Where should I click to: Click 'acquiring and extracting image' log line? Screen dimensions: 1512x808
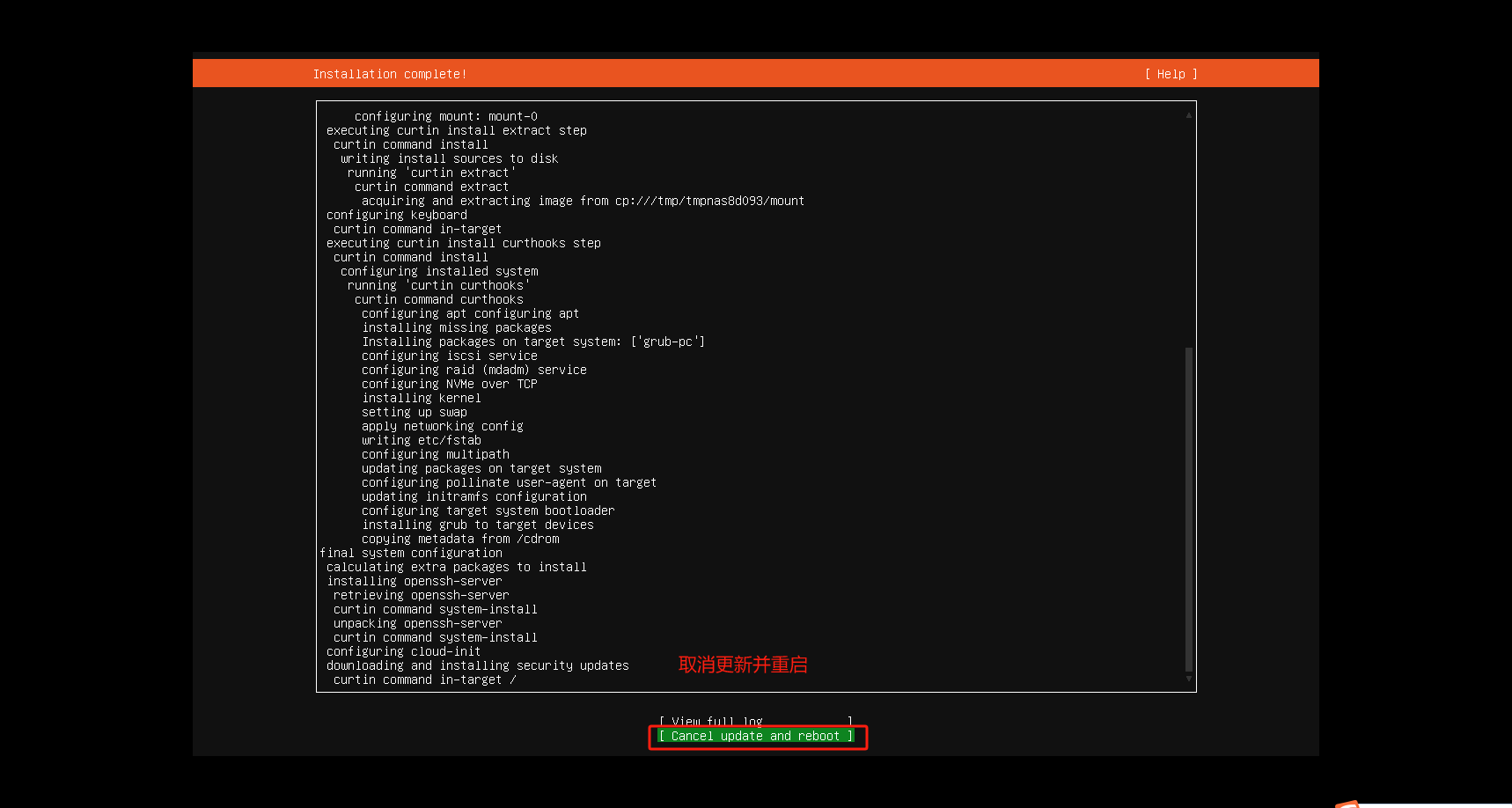pos(583,201)
